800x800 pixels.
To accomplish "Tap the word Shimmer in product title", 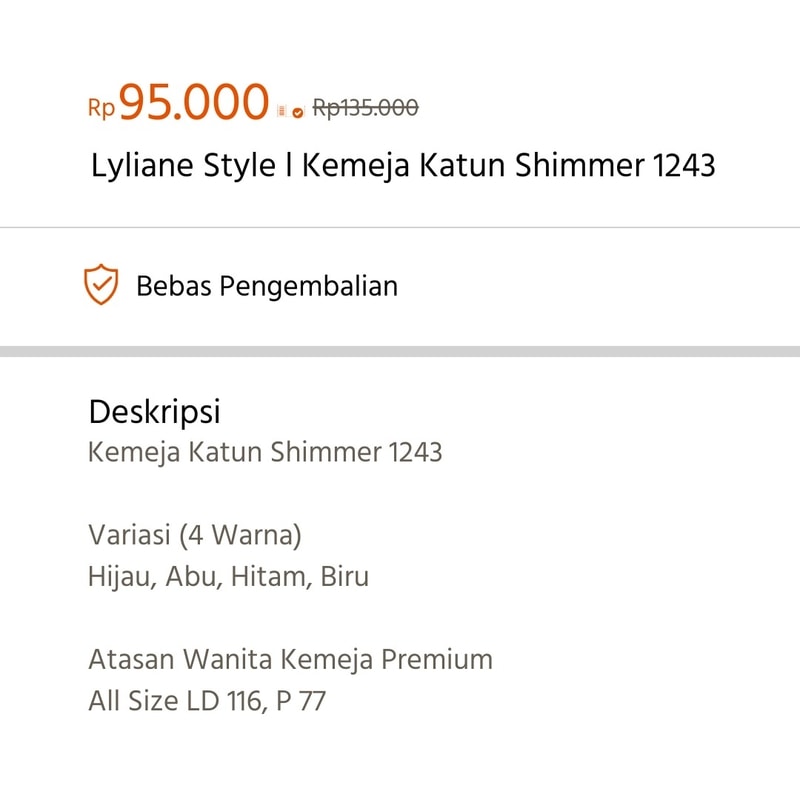I will [580, 165].
